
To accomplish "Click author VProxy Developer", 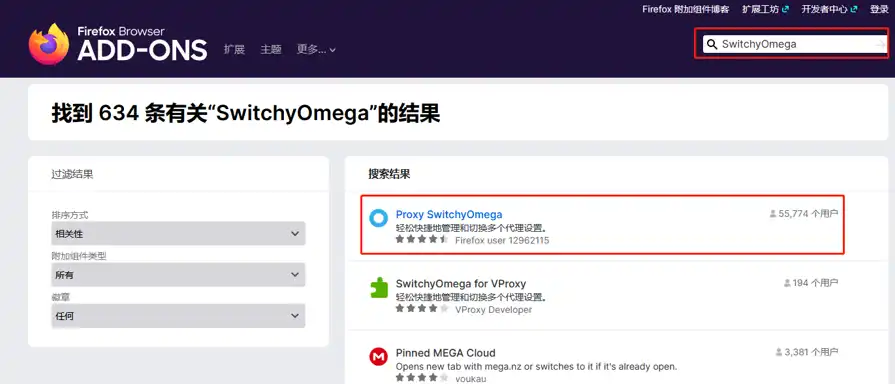I will 493,310.
